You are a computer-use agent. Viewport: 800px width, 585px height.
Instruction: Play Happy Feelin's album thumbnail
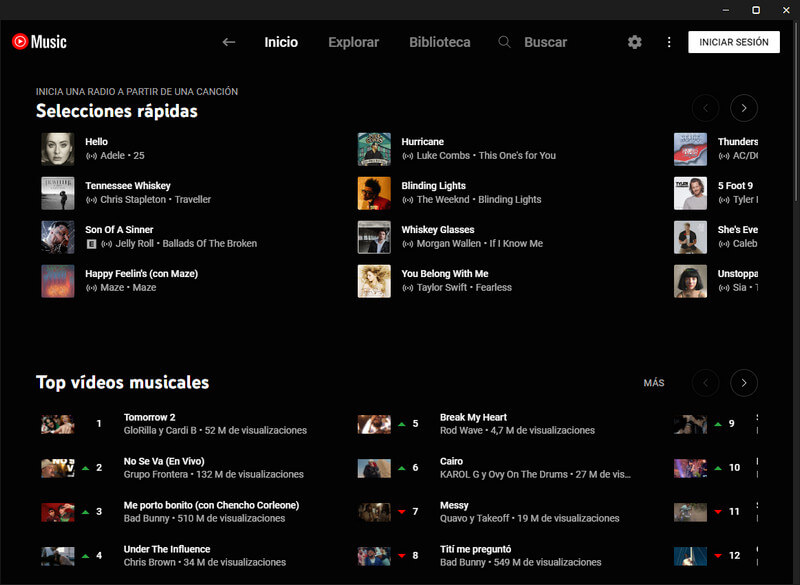point(58,281)
